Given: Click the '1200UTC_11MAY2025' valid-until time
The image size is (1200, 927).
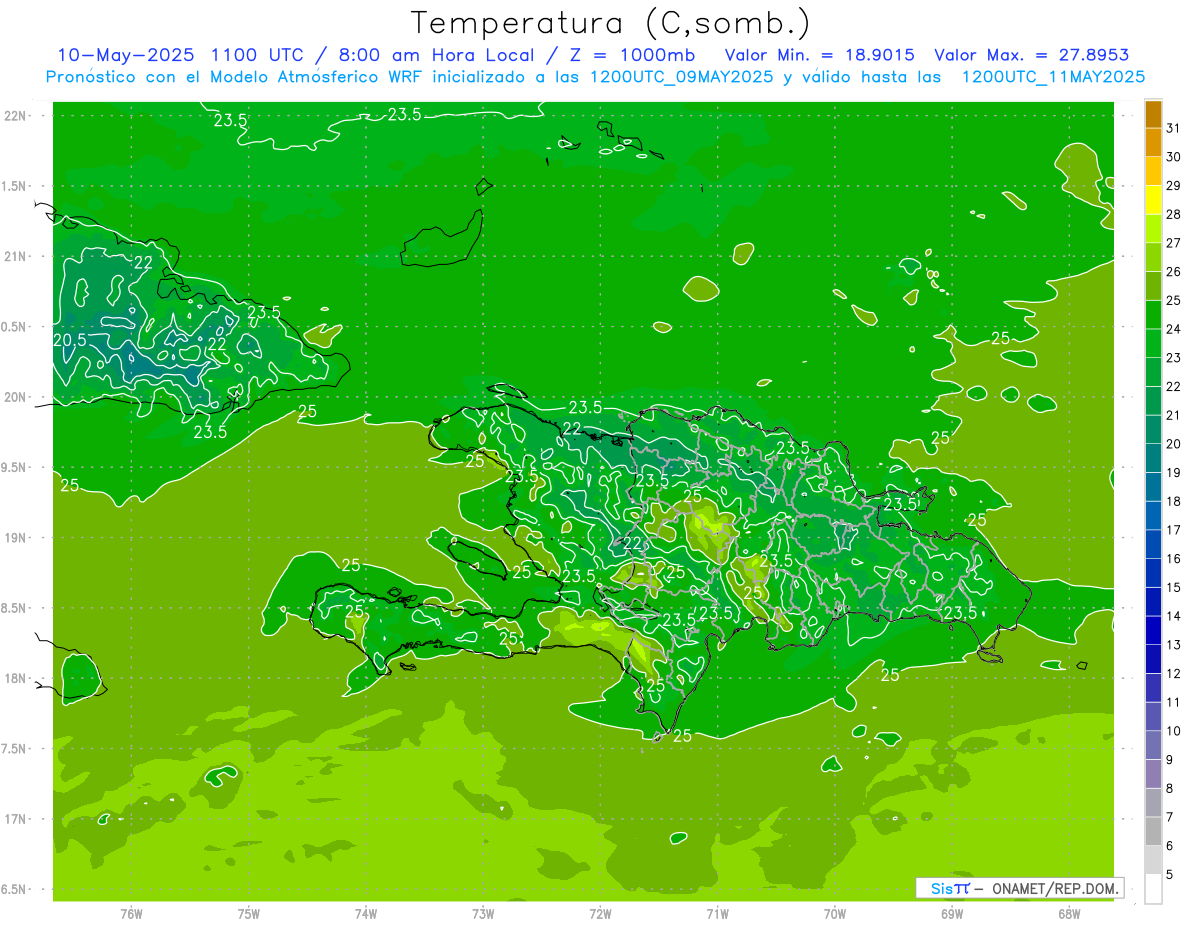Looking at the screenshot, I should pos(1053,76).
